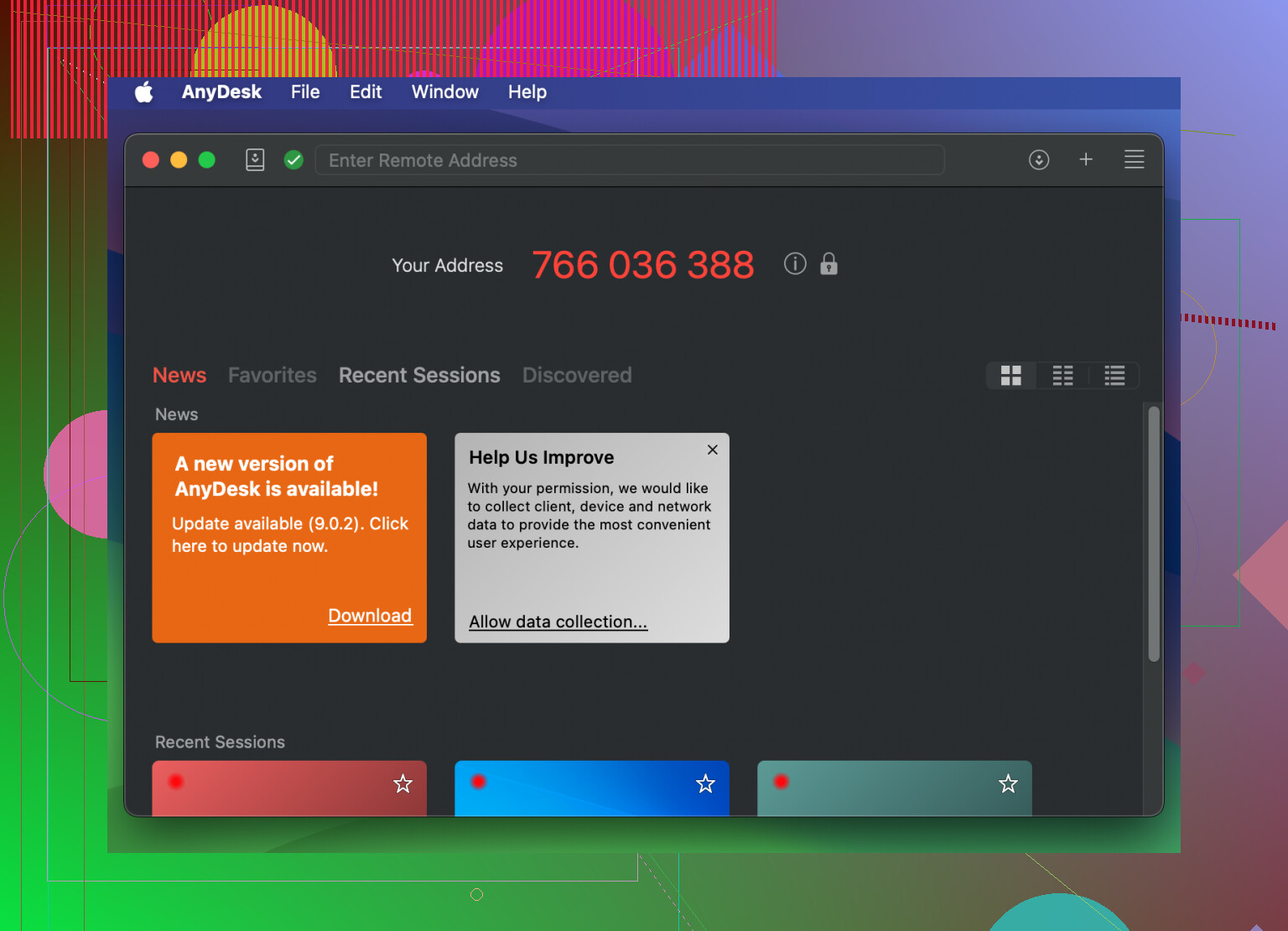Dismiss the Help Us Improve card
This screenshot has height=931, width=1288.
(x=713, y=450)
